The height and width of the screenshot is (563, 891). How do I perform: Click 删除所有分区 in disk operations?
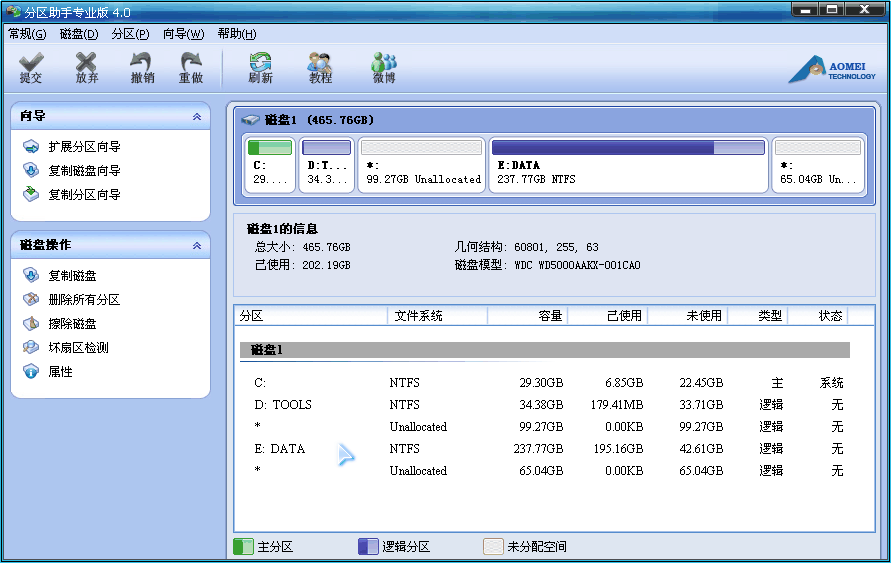click(x=84, y=300)
